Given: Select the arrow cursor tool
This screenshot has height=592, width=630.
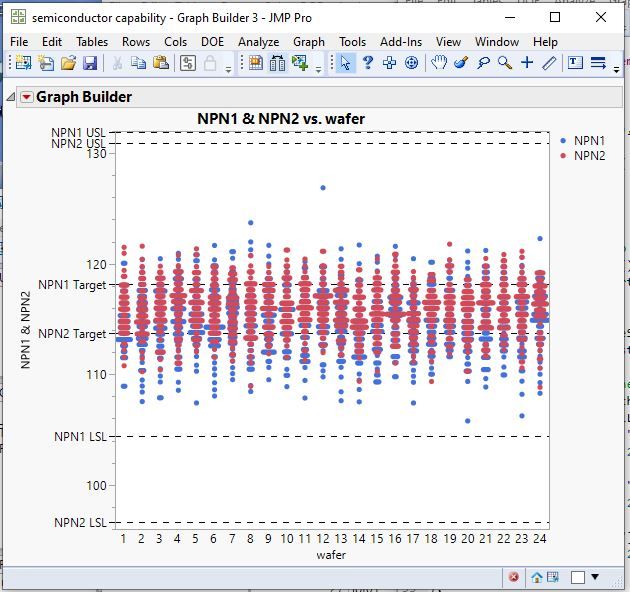Looking at the screenshot, I should 345,63.
